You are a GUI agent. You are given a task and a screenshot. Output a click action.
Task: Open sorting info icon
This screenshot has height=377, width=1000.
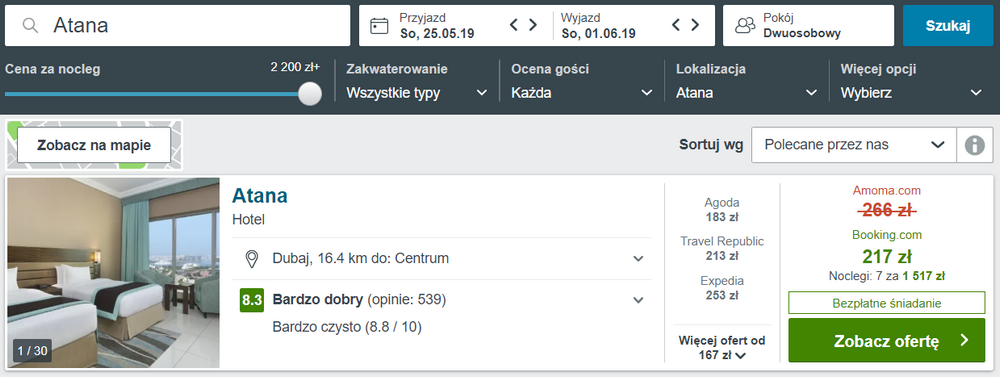(974, 145)
